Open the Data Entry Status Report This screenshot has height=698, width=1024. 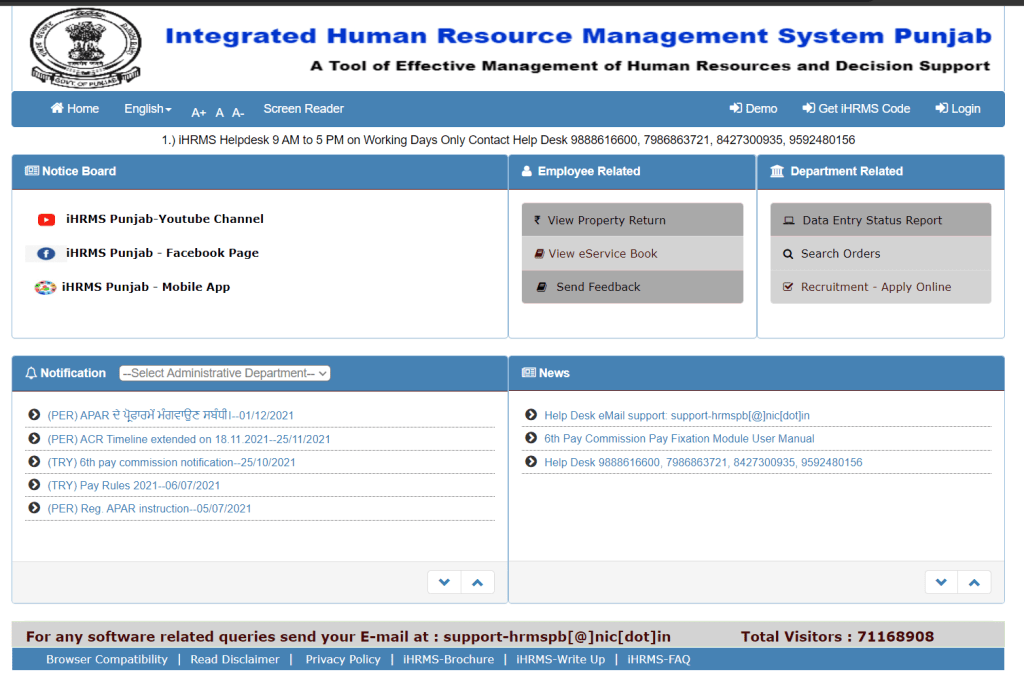tap(880, 220)
